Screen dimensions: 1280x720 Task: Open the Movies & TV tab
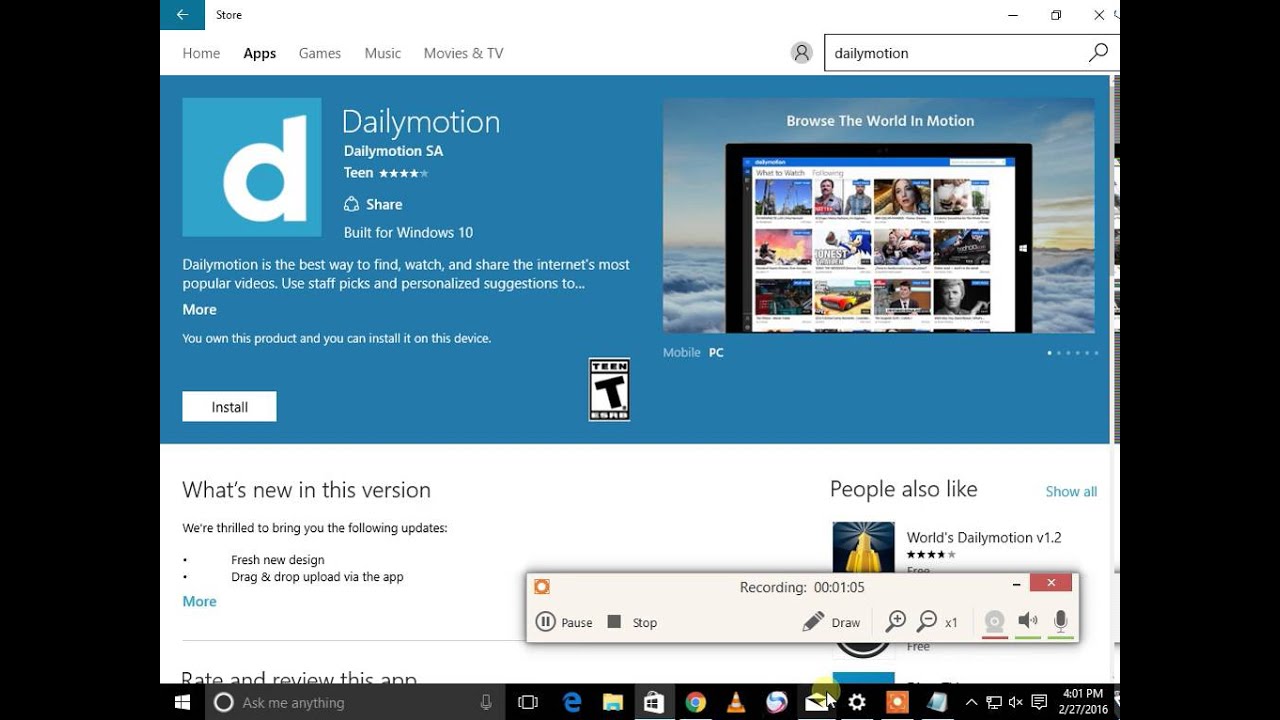[463, 53]
